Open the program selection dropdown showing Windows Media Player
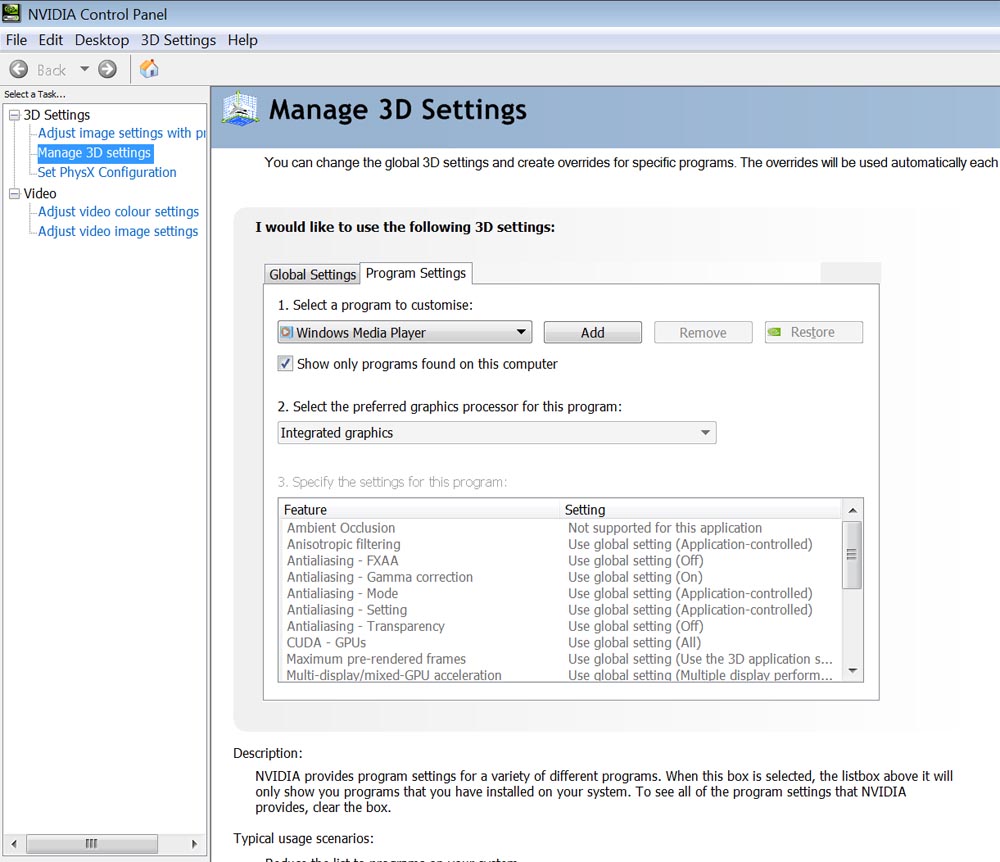The height and width of the screenshot is (862, 1000). coord(404,333)
